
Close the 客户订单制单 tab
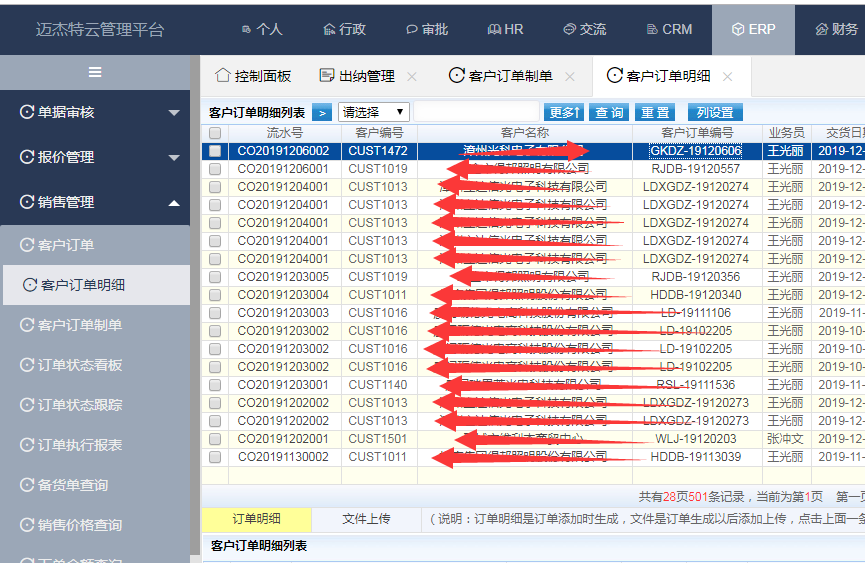570,76
